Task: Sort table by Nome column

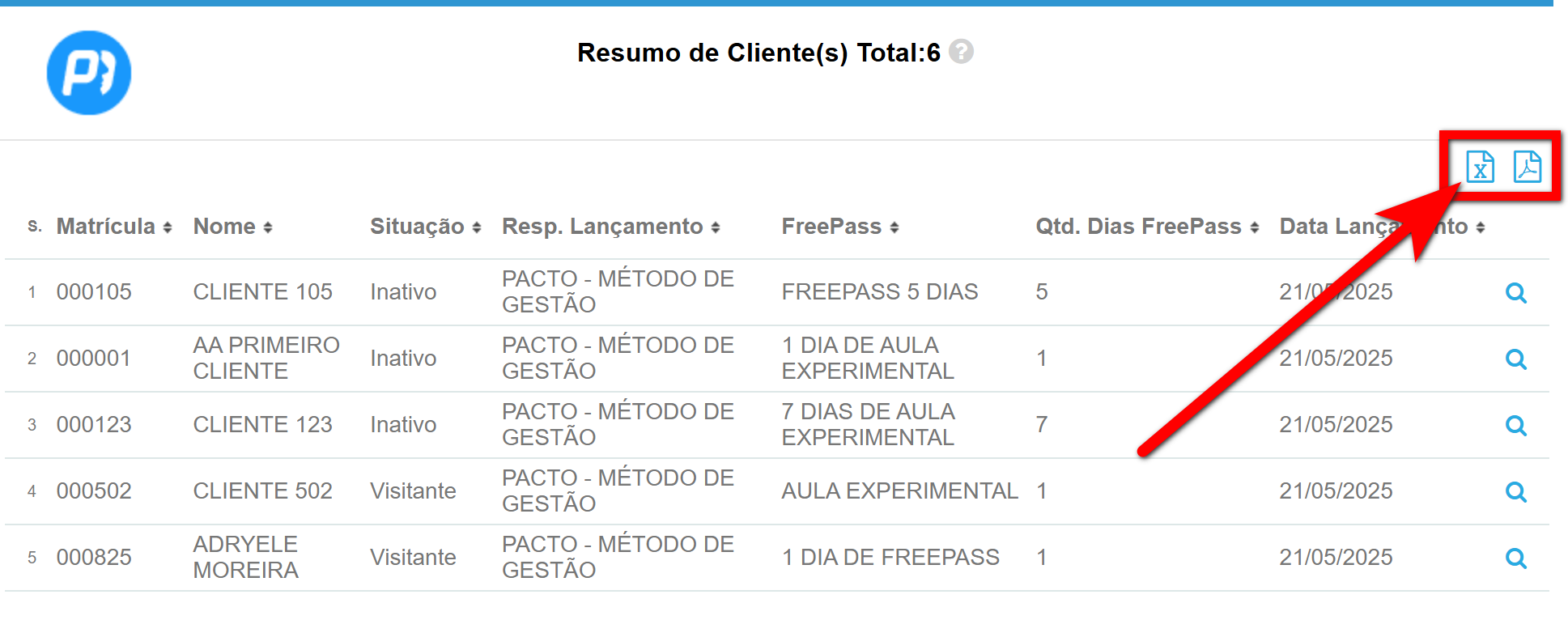Action: pyautogui.click(x=232, y=227)
